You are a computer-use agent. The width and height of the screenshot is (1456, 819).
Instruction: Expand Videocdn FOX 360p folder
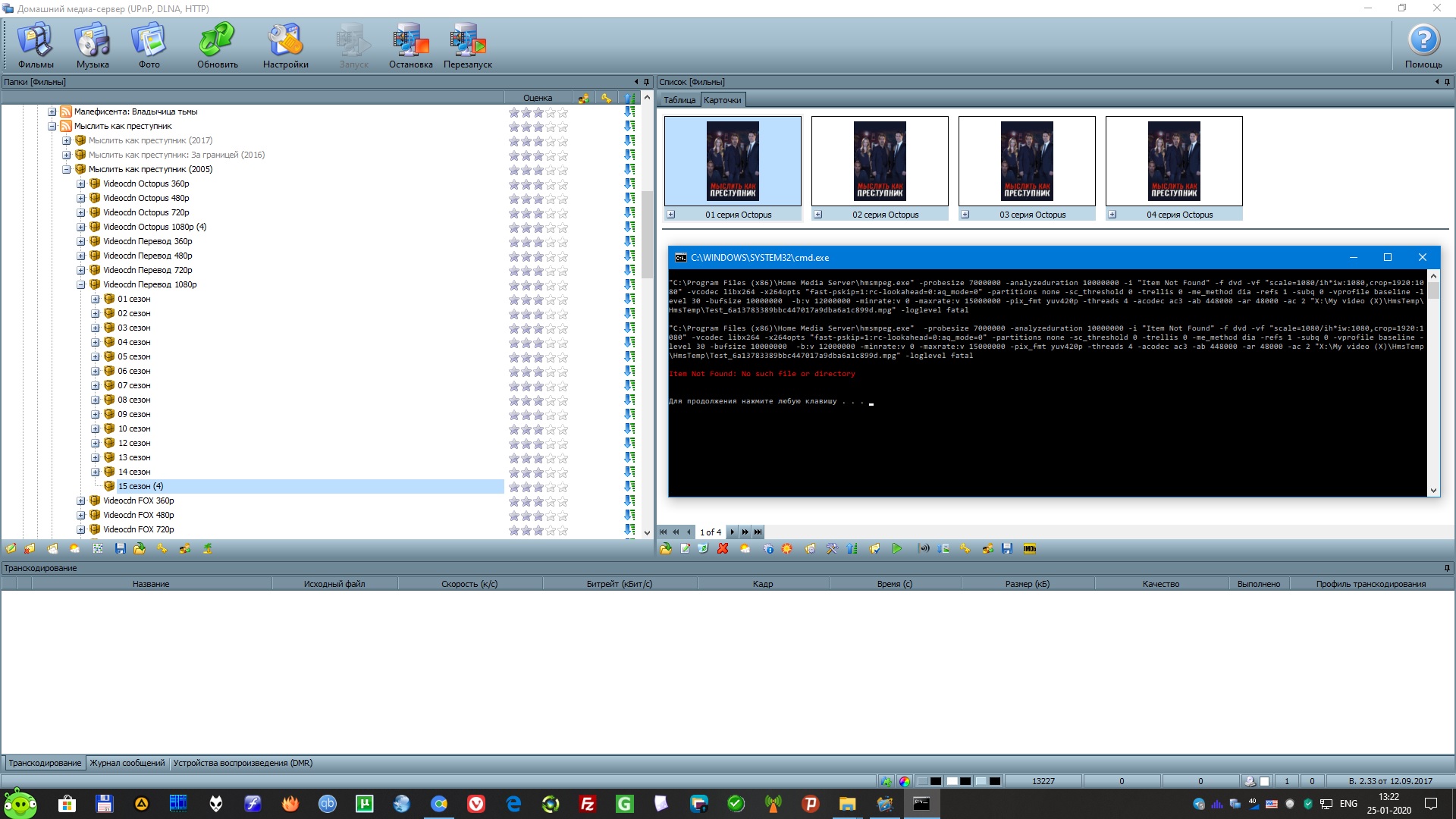click(x=81, y=501)
